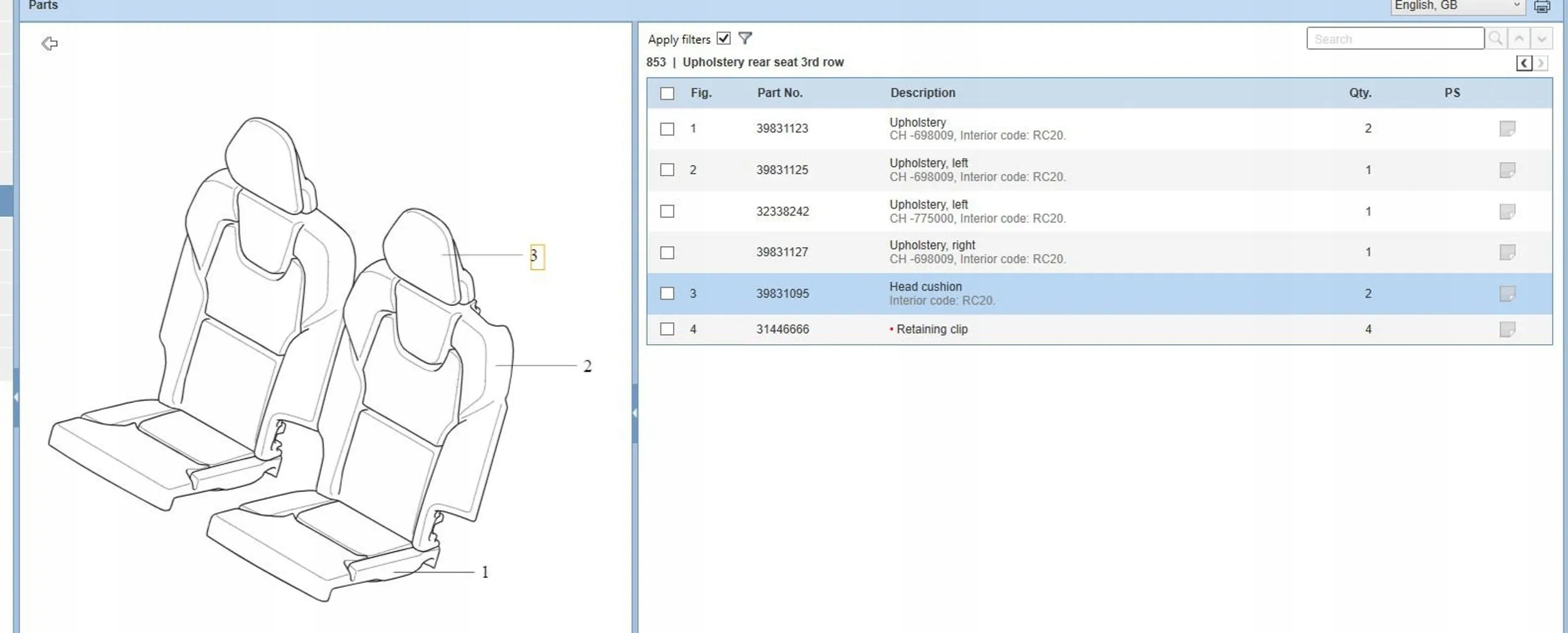Click the Description column header
Viewport: 1568px width, 633px height.
(x=923, y=93)
